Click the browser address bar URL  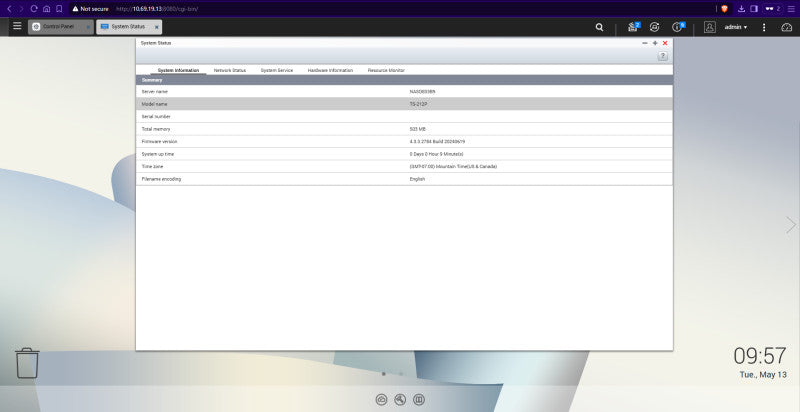pos(157,9)
